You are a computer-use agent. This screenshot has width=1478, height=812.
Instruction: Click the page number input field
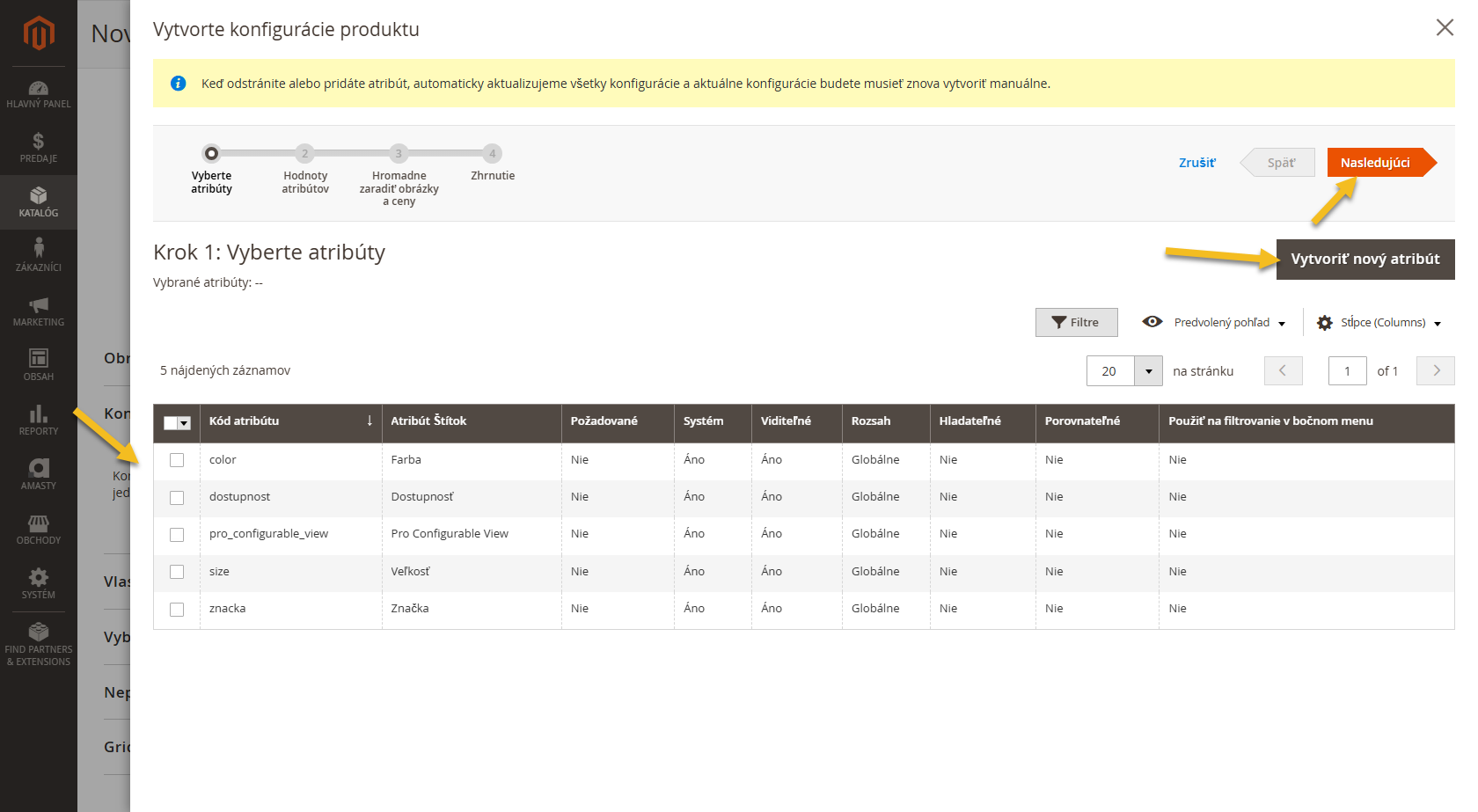tap(1347, 371)
